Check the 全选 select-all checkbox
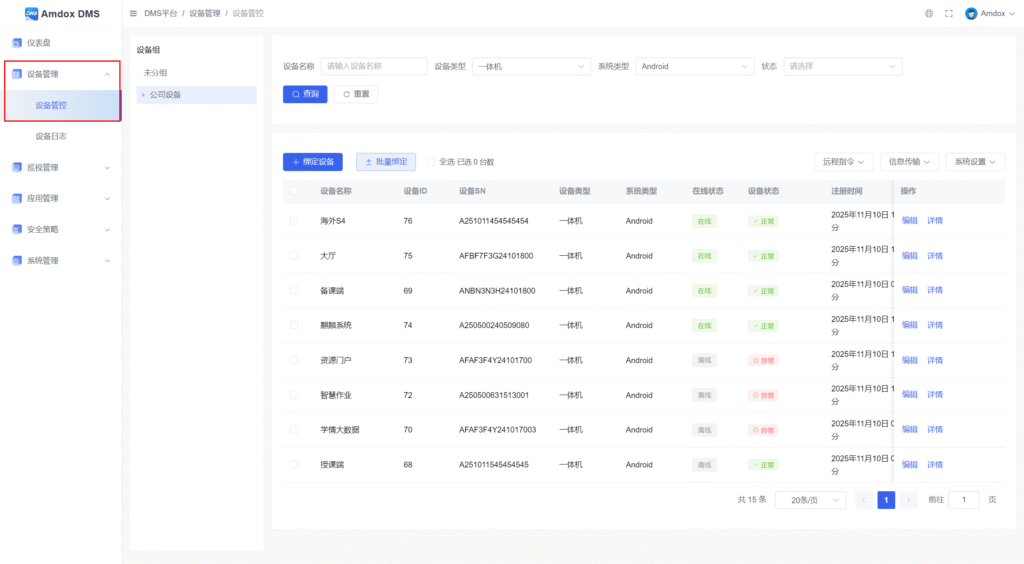This screenshot has height=564, width=1024. click(431, 161)
